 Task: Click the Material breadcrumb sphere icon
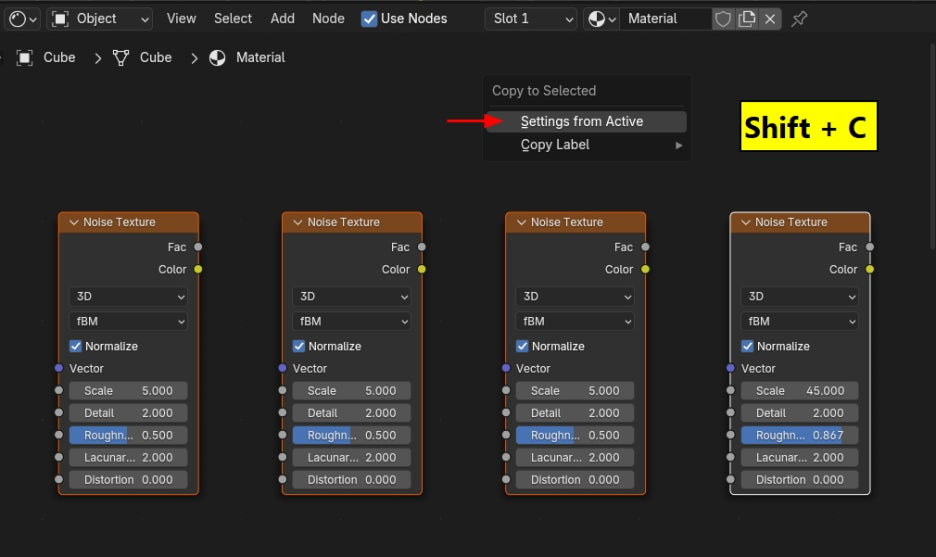point(217,58)
